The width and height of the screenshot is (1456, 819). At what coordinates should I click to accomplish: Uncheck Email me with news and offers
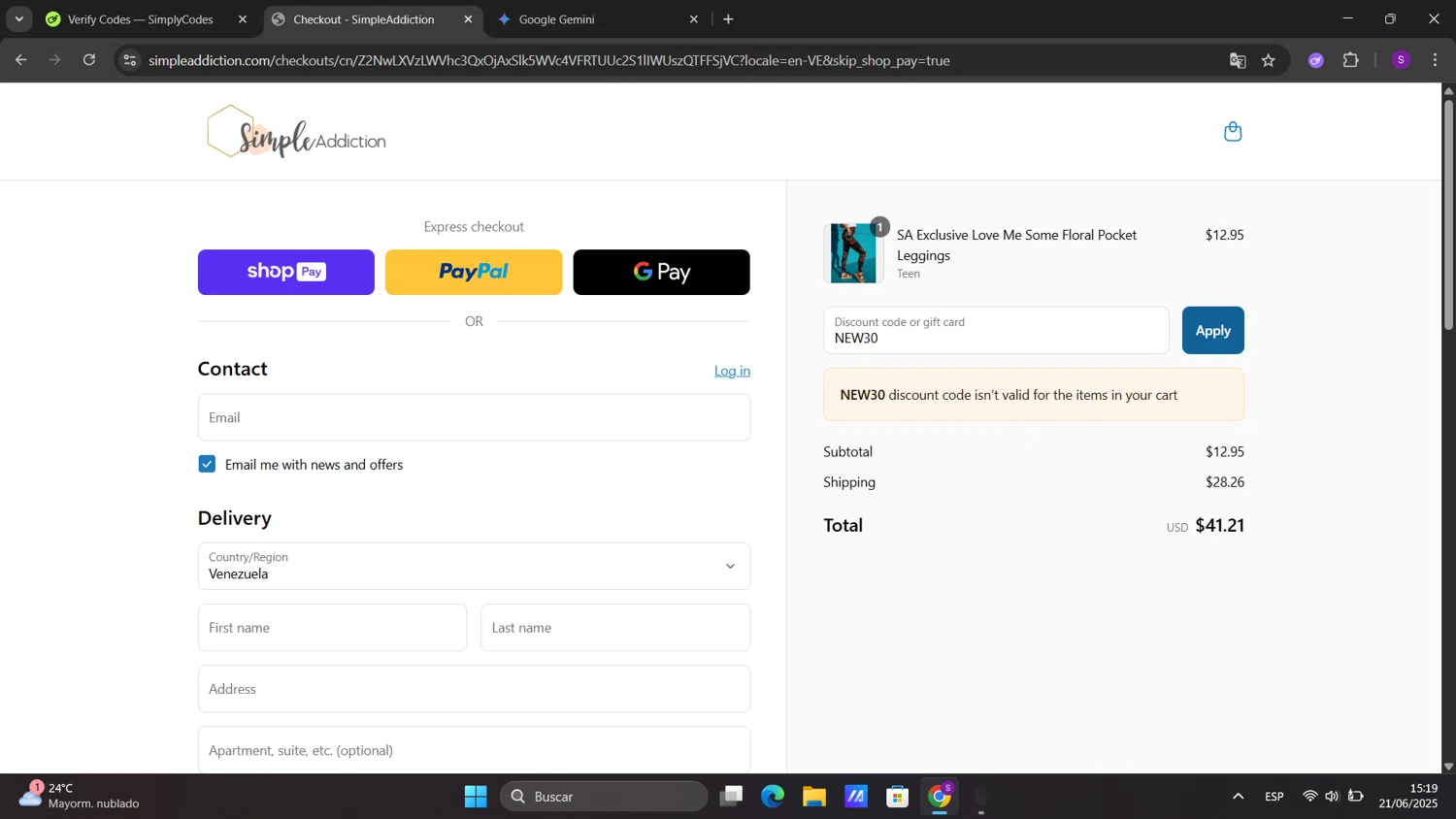point(207,464)
